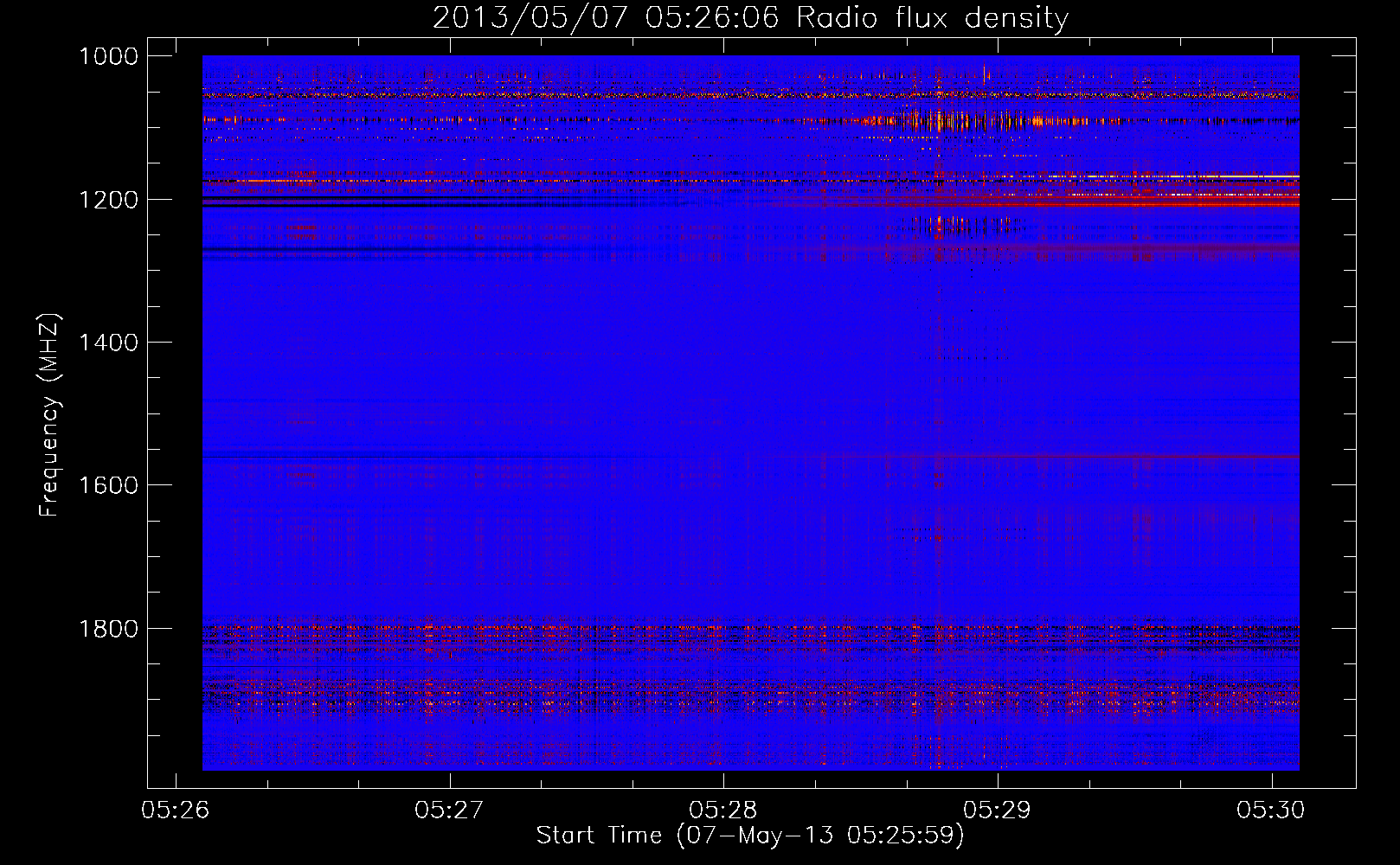Click the 1600 frequency tick label

[x=109, y=485]
